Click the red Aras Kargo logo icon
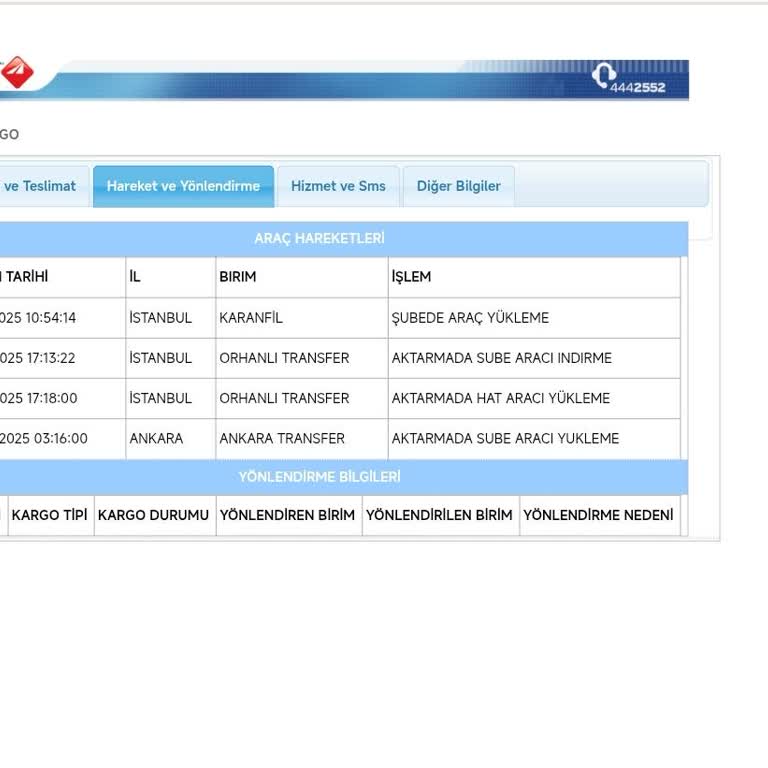 [17, 72]
